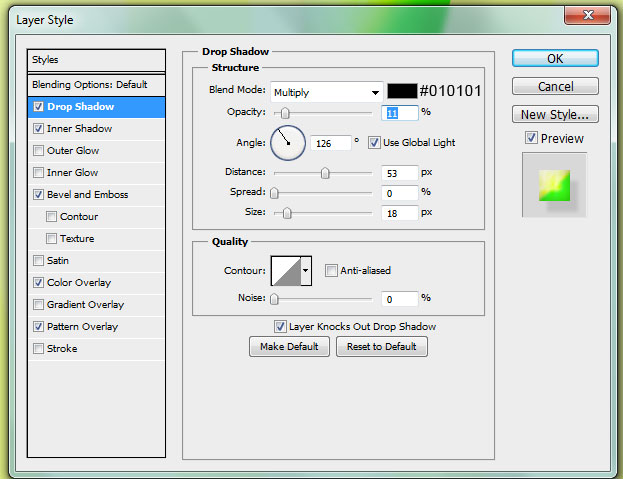Click Reset to Default button
The image size is (623, 479).
(x=381, y=347)
